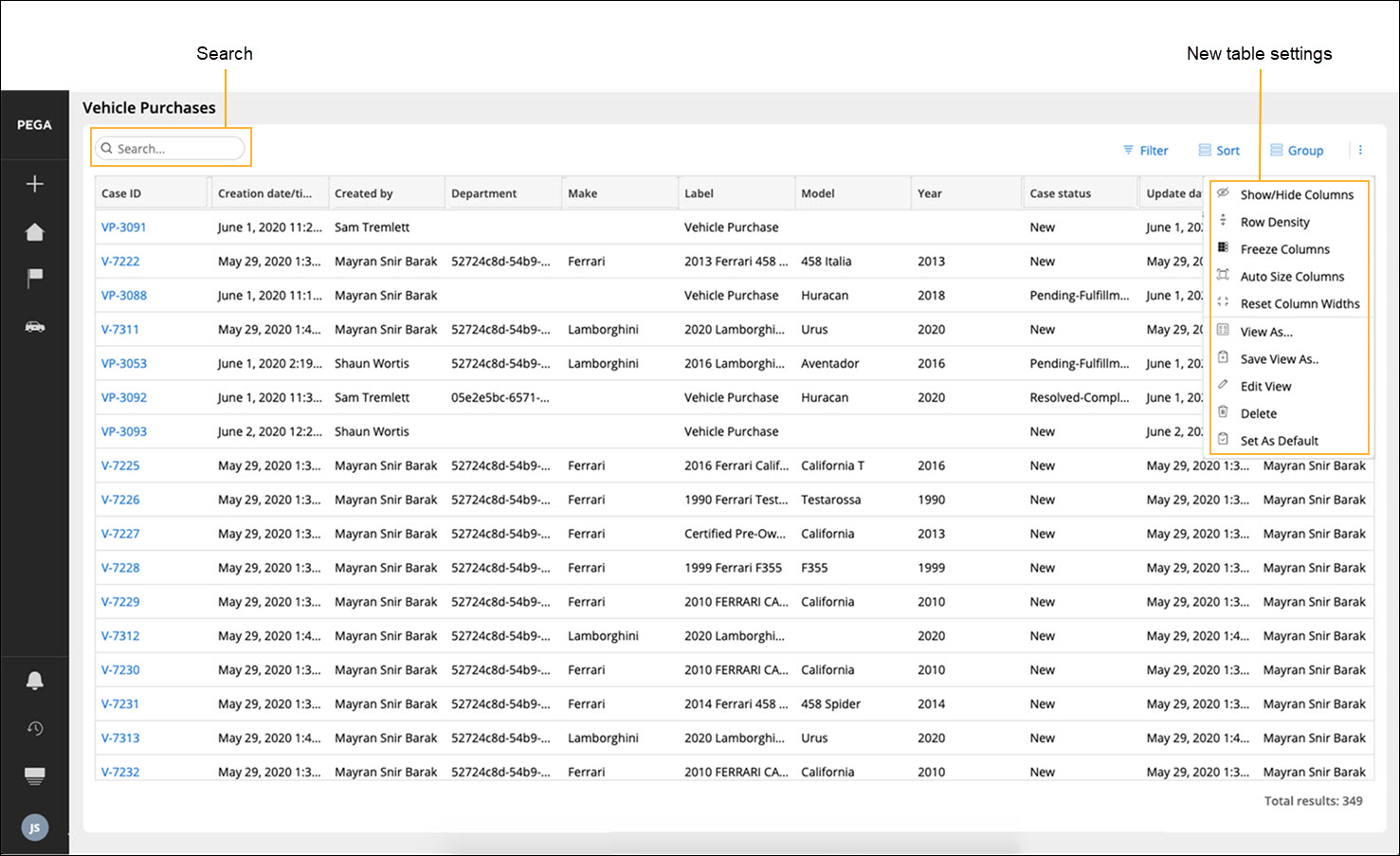
Task: Open case link VP-3091
Action: (x=124, y=228)
